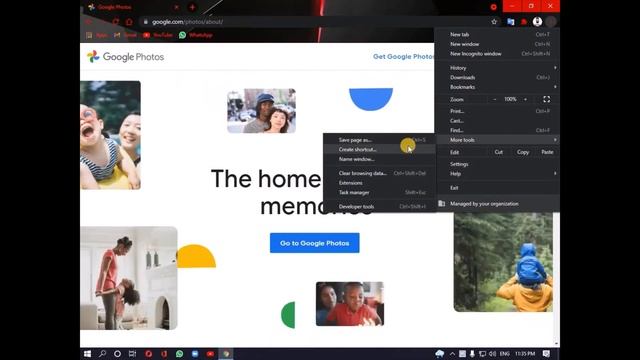Screen dimensions: 640x360
Task: Expand the More tools submenu
Action: [498, 140]
